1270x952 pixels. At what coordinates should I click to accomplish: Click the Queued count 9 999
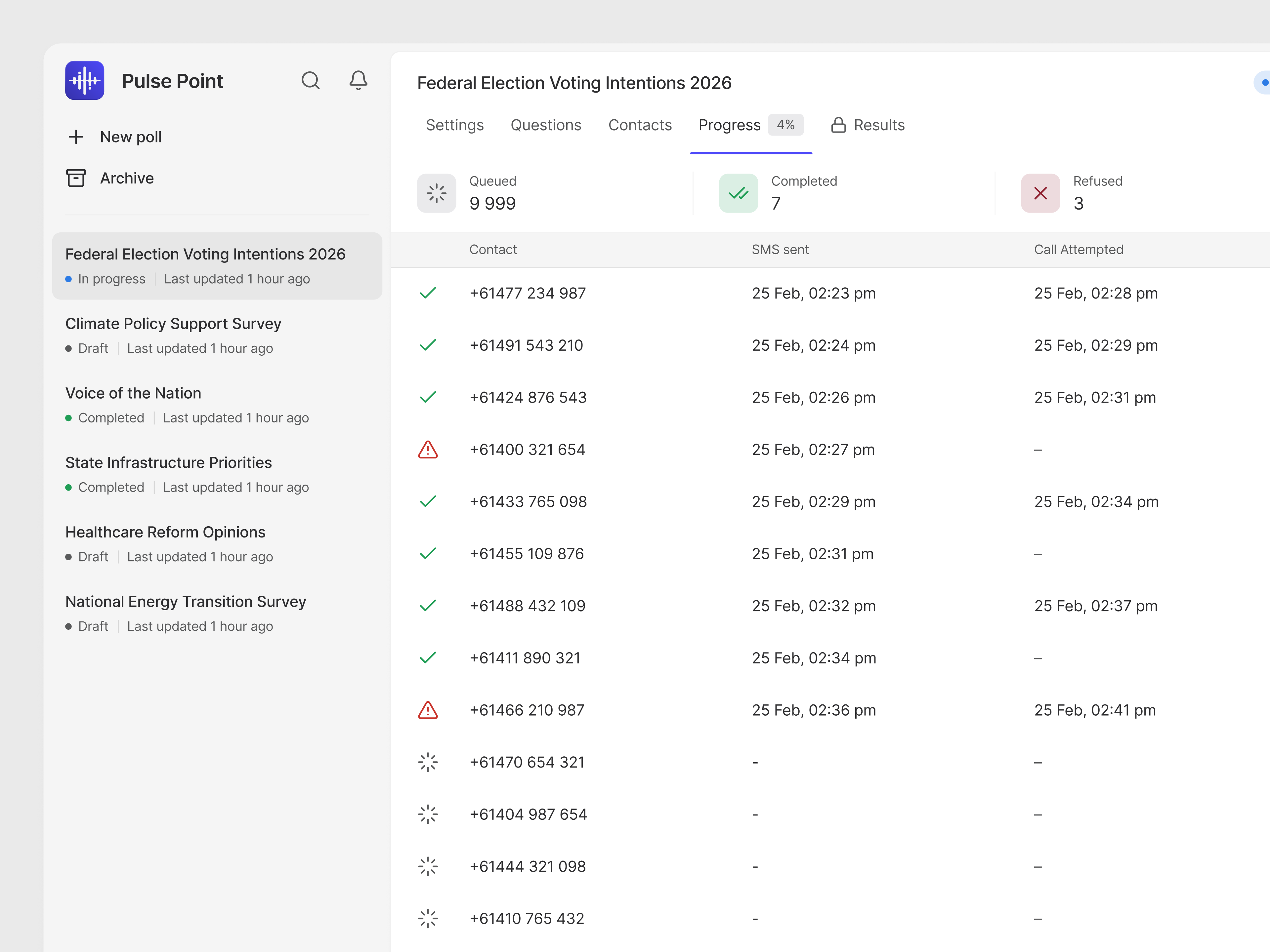click(492, 203)
